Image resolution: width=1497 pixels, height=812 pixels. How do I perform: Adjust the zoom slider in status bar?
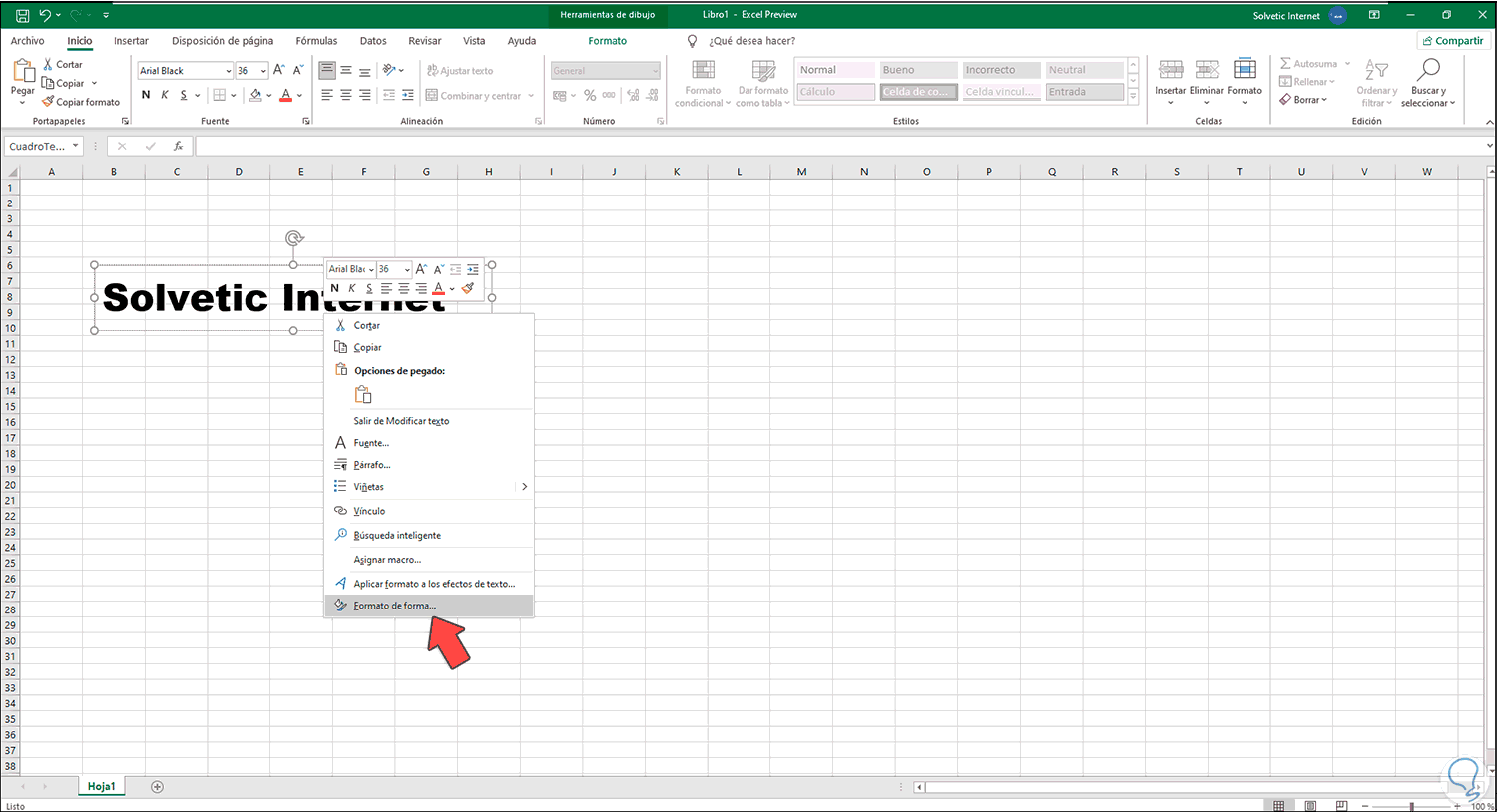tap(1410, 805)
